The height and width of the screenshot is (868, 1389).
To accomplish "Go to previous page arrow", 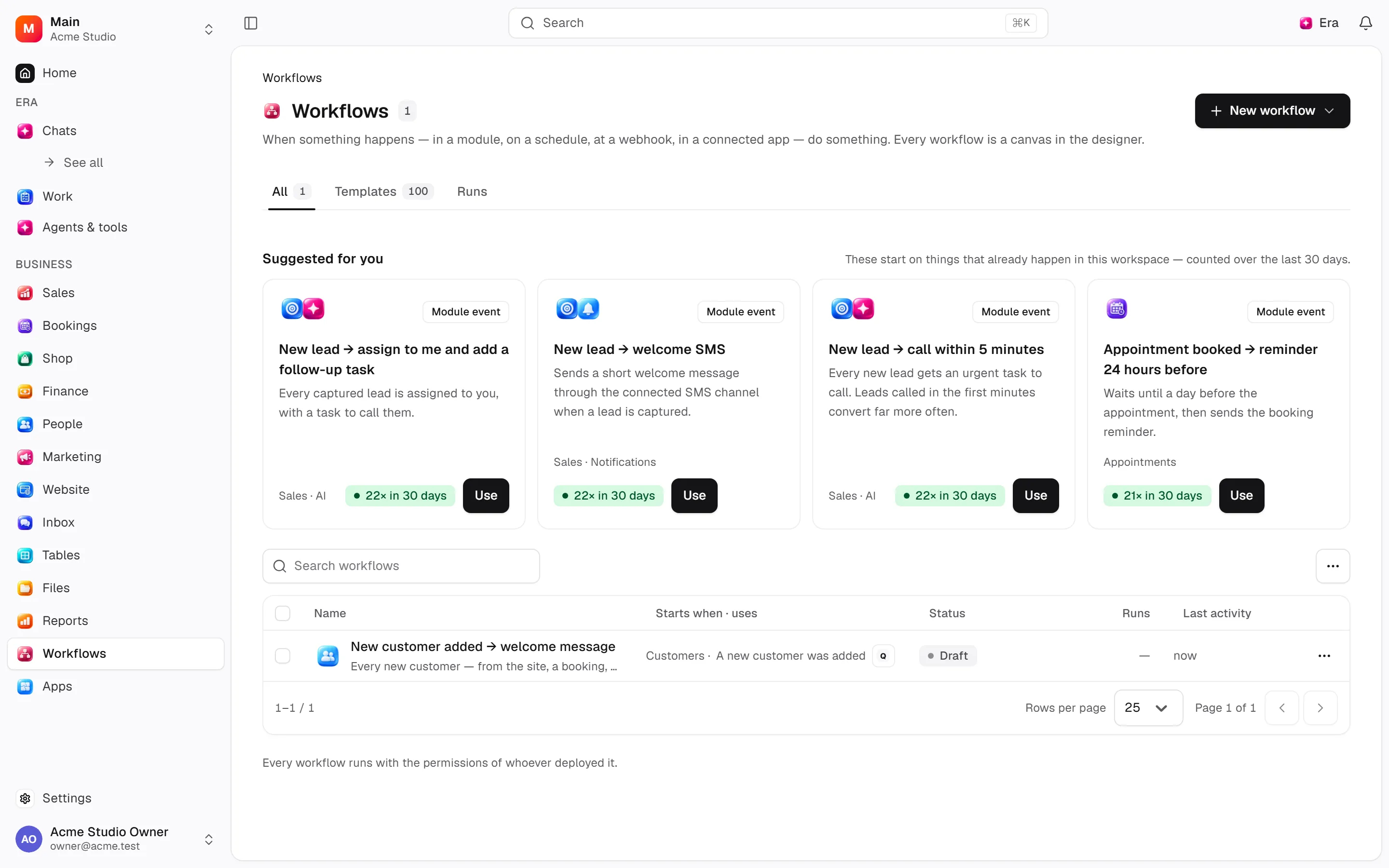I will click(x=1281, y=708).
